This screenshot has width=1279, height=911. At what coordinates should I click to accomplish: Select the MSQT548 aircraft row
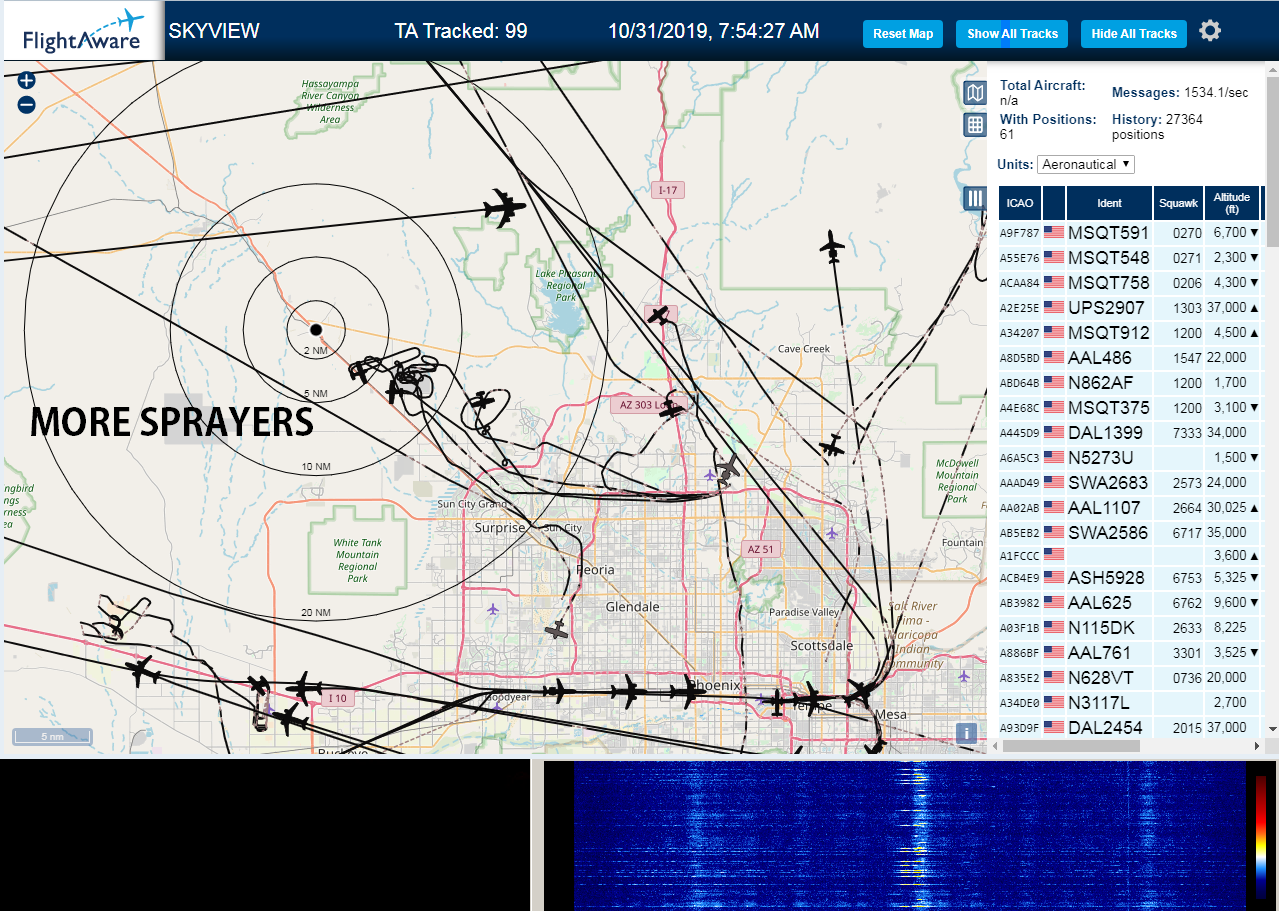1130,257
